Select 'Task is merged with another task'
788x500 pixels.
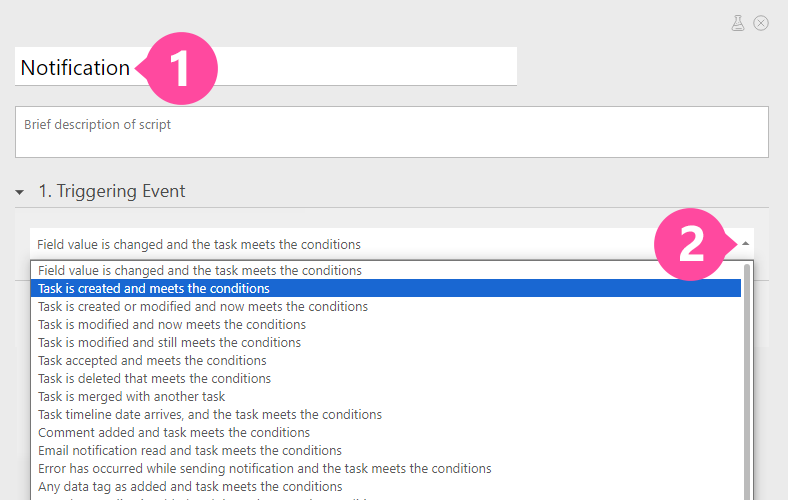click(x=131, y=396)
